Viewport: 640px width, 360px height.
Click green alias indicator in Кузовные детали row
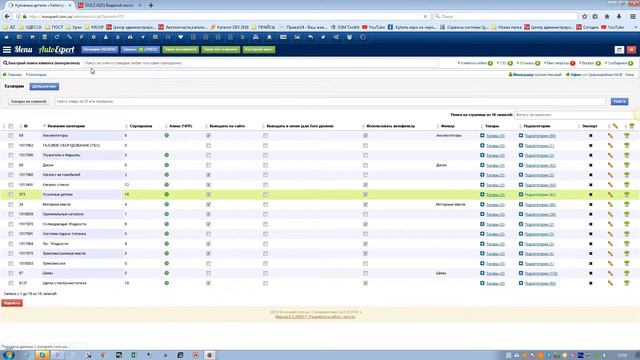pyautogui.click(x=167, y=195)
